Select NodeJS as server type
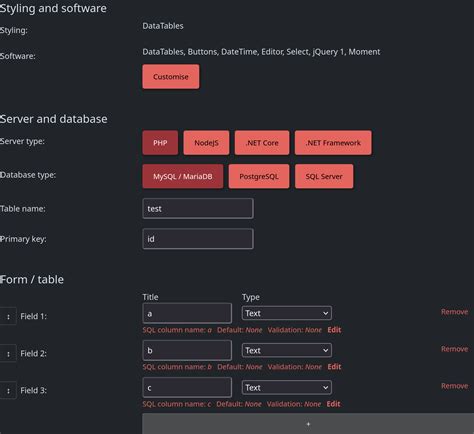The image size is (474, 434). click(x=206, y=143)
